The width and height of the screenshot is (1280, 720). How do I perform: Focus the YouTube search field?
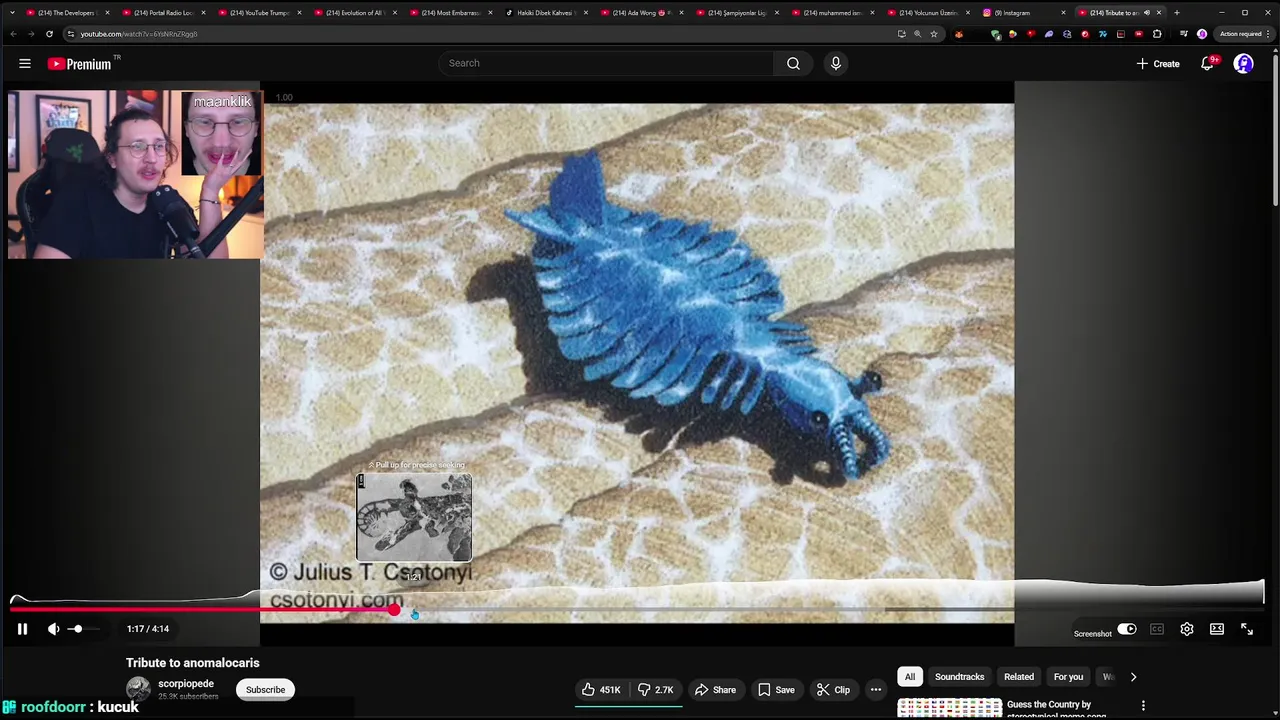(606, 63)
